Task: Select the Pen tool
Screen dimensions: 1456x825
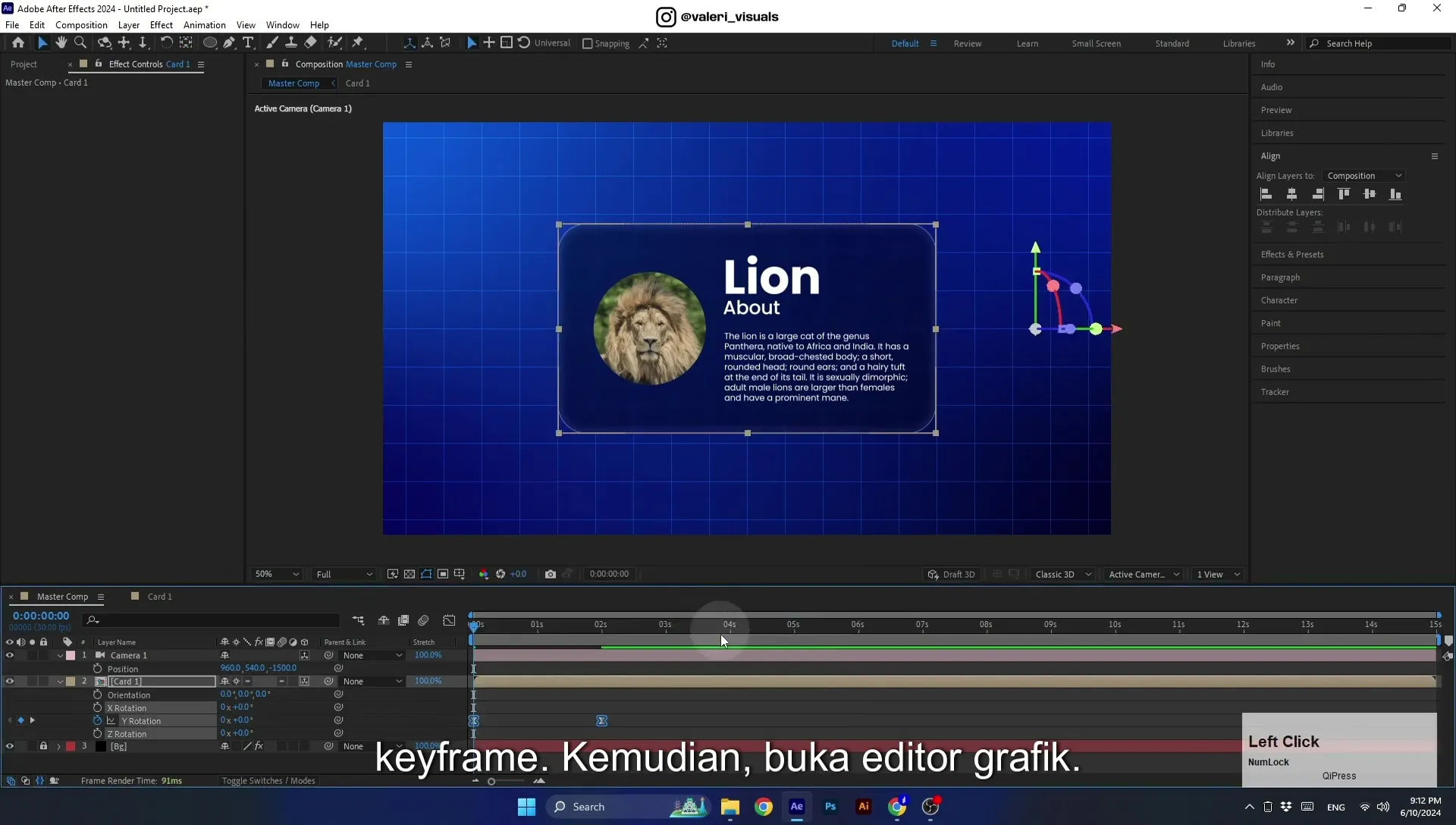Action: 229,43
